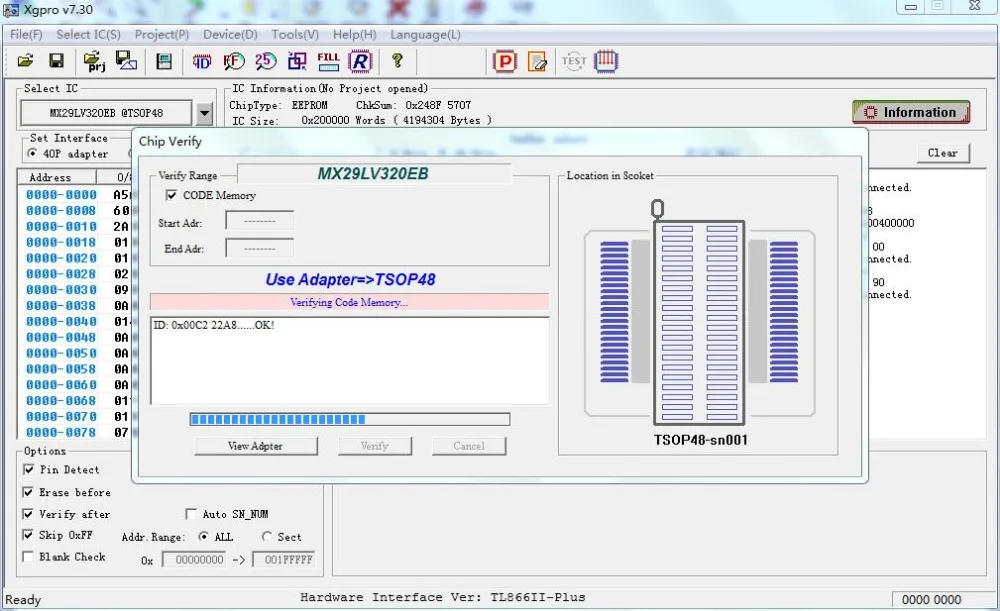Toggle Skip 0xFF option

28,535
